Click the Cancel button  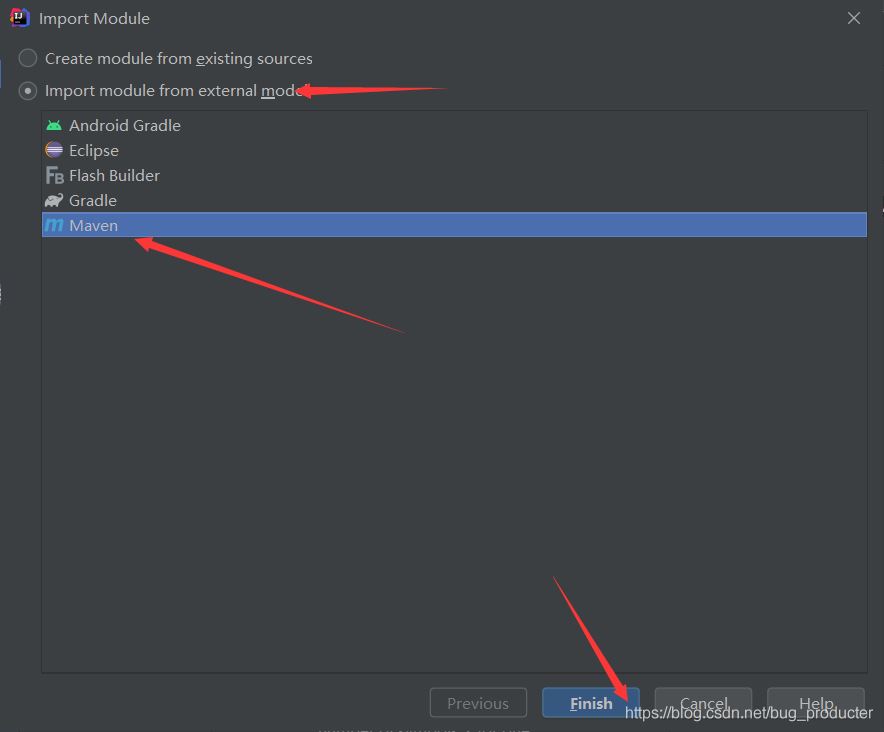(703, 703)
